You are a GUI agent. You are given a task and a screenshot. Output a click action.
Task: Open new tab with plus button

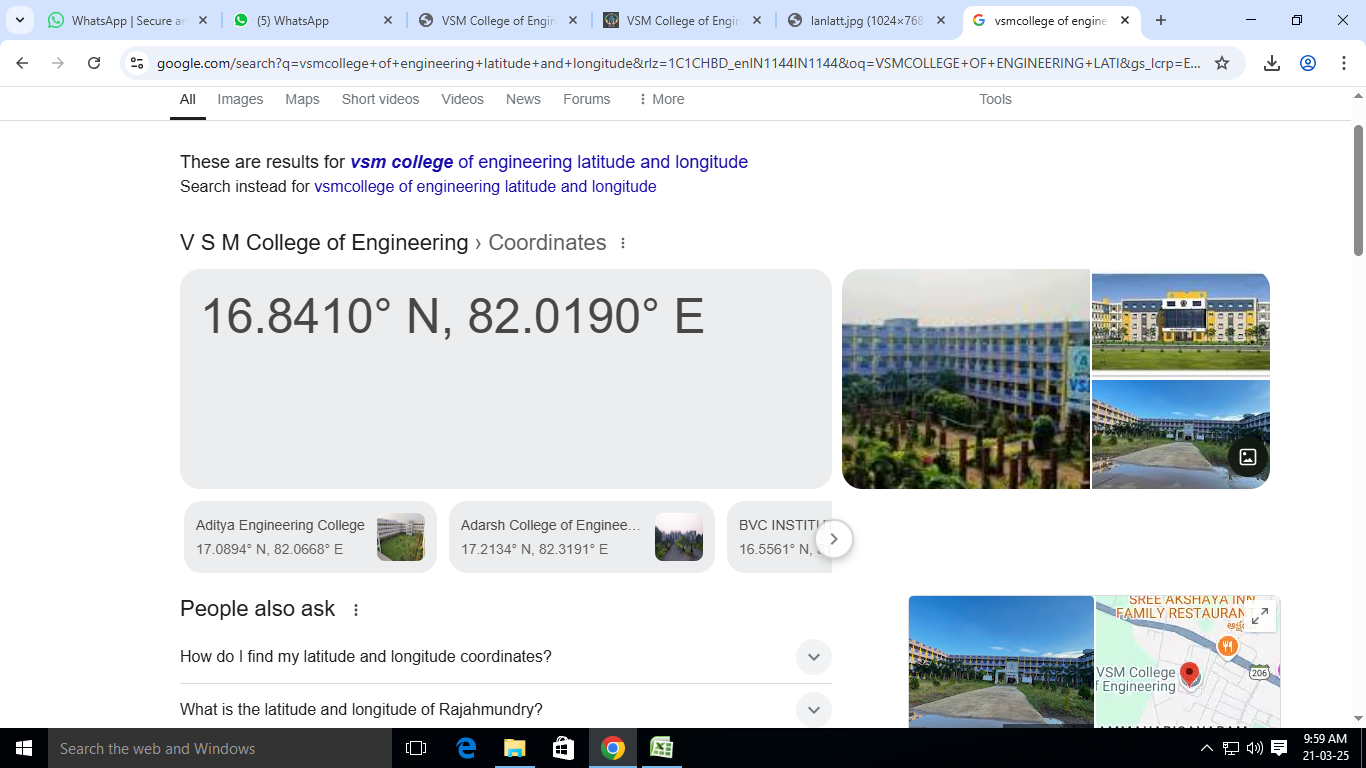tap(1161, 20)
